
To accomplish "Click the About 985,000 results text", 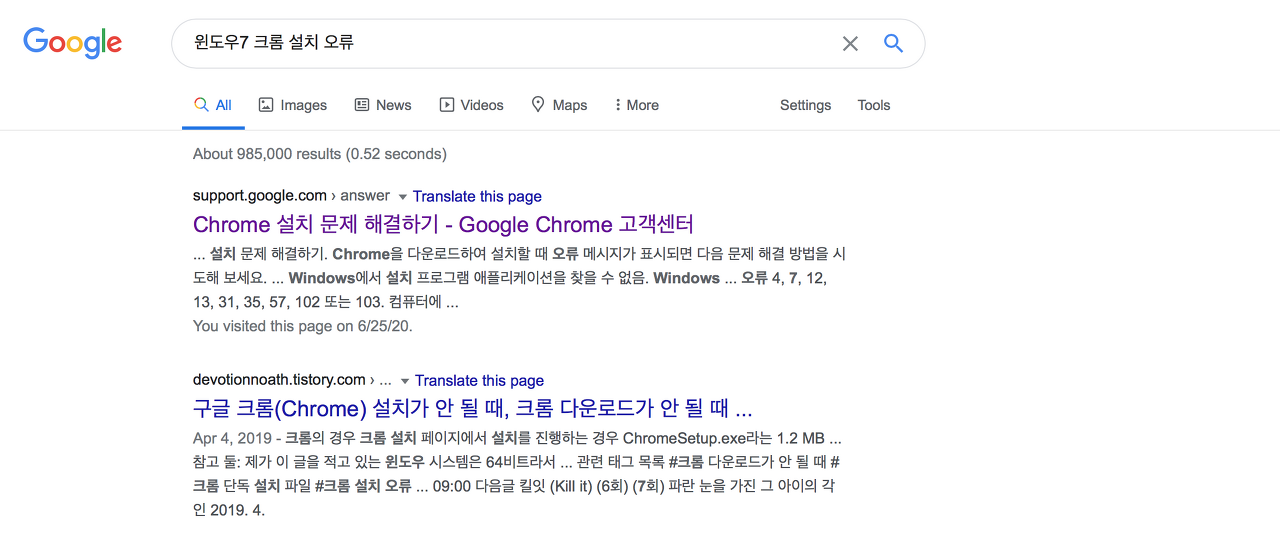I will click(x=320, y=154).
